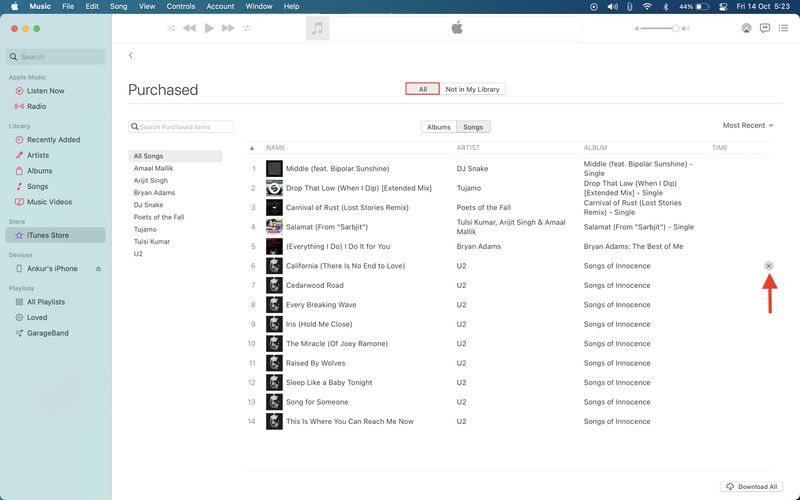Start playback with the play button
The image size is (800, 500).
coord(209,28)
